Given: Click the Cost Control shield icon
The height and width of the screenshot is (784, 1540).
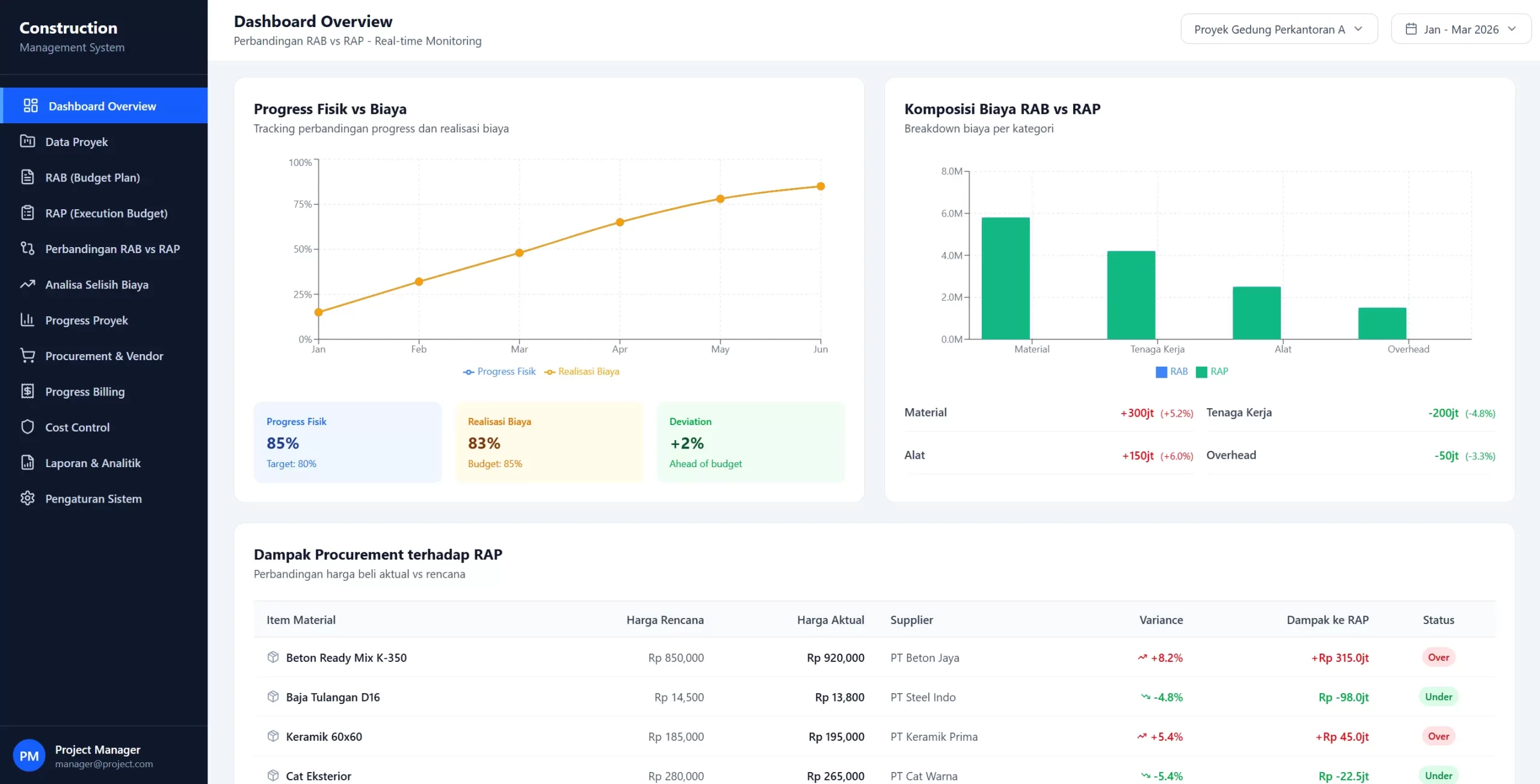Looking at the screenshot, I should tap(28, 427).
